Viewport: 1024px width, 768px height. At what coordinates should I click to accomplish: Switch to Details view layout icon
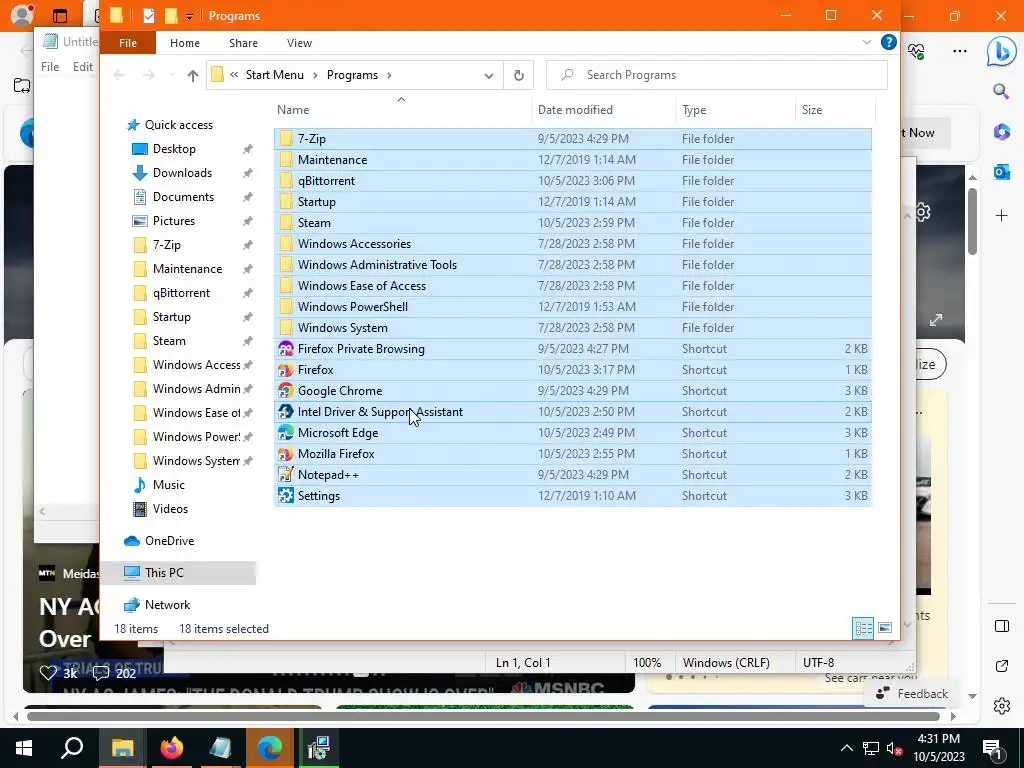(x=863, y=628)
